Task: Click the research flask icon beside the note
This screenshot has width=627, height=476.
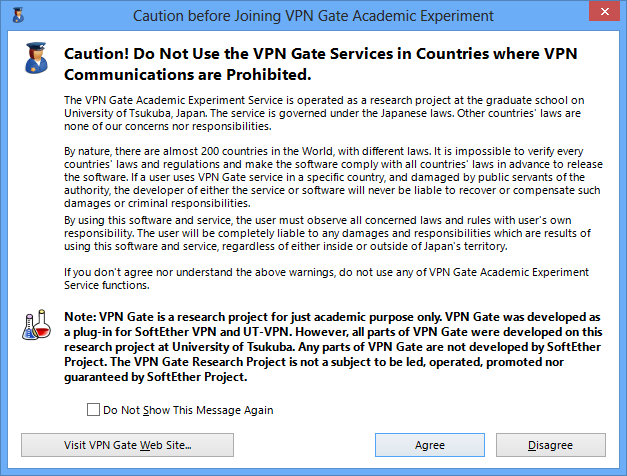Action: click(36, 325)
